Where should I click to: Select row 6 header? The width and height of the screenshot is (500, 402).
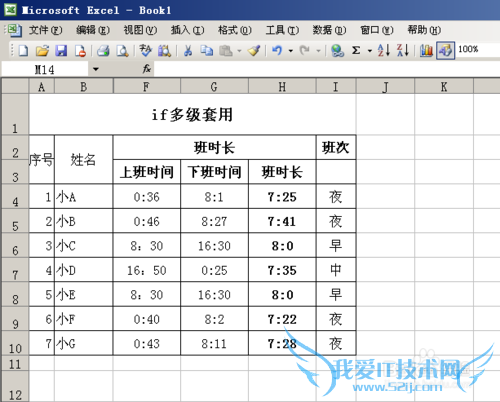(x=15, y=245)
